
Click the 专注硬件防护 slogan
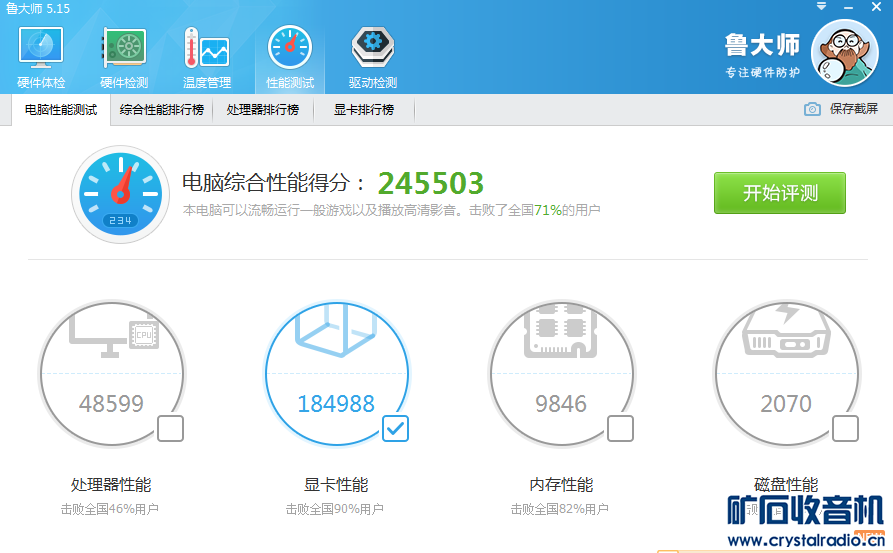[763, 72]
